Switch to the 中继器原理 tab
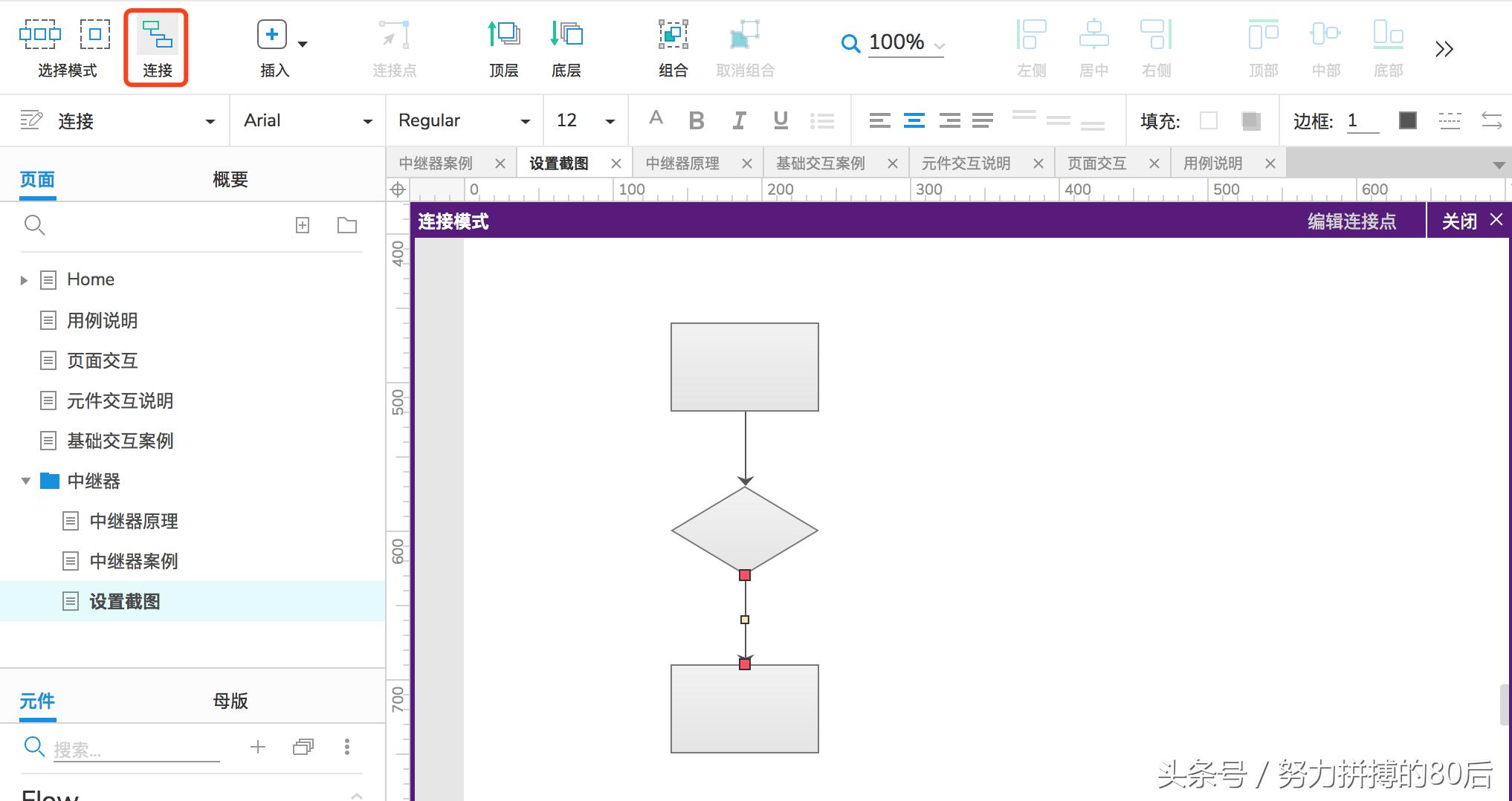 (x=682, y=163)
